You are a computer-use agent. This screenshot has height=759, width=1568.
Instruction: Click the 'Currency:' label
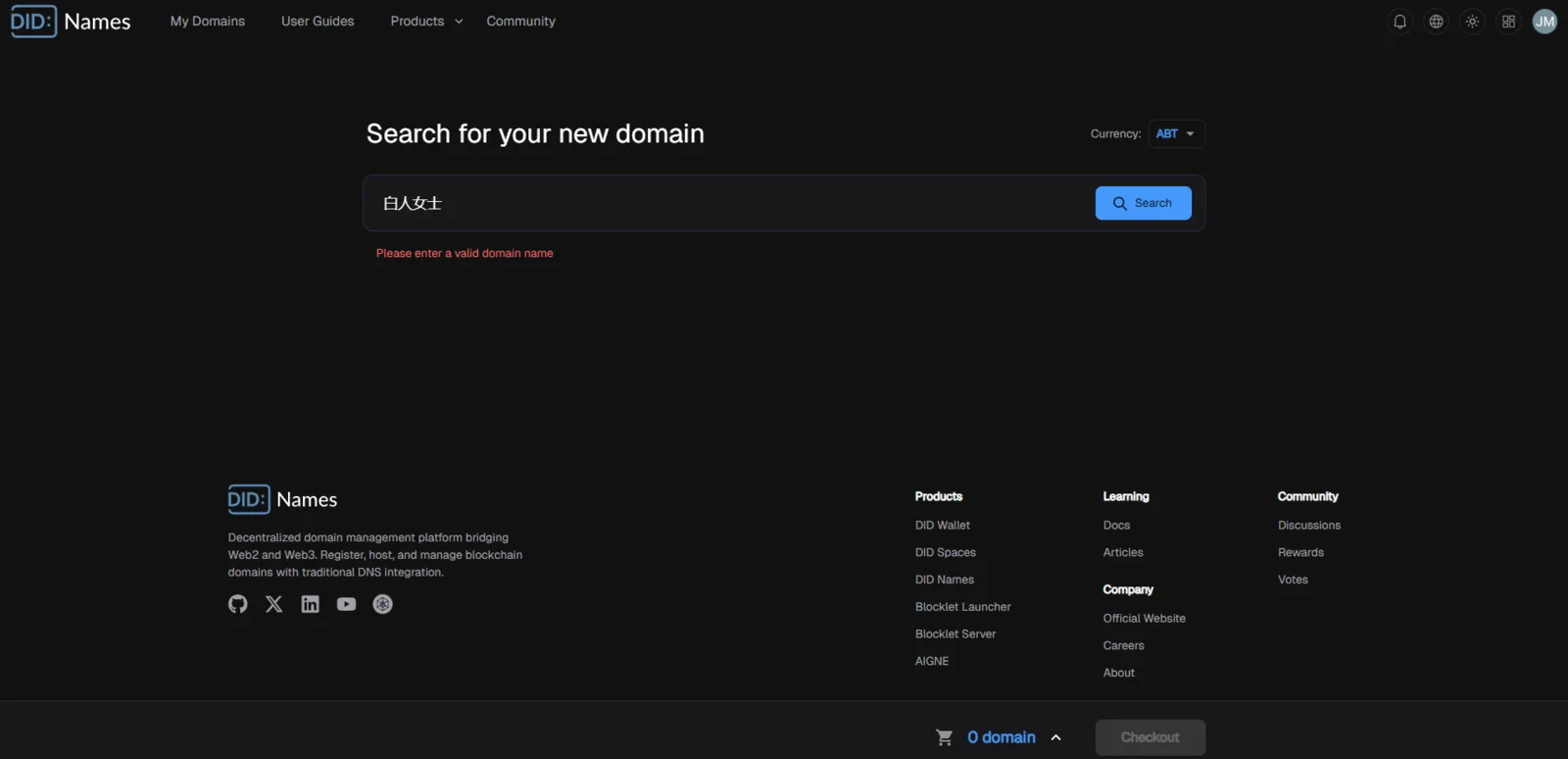1116,133
